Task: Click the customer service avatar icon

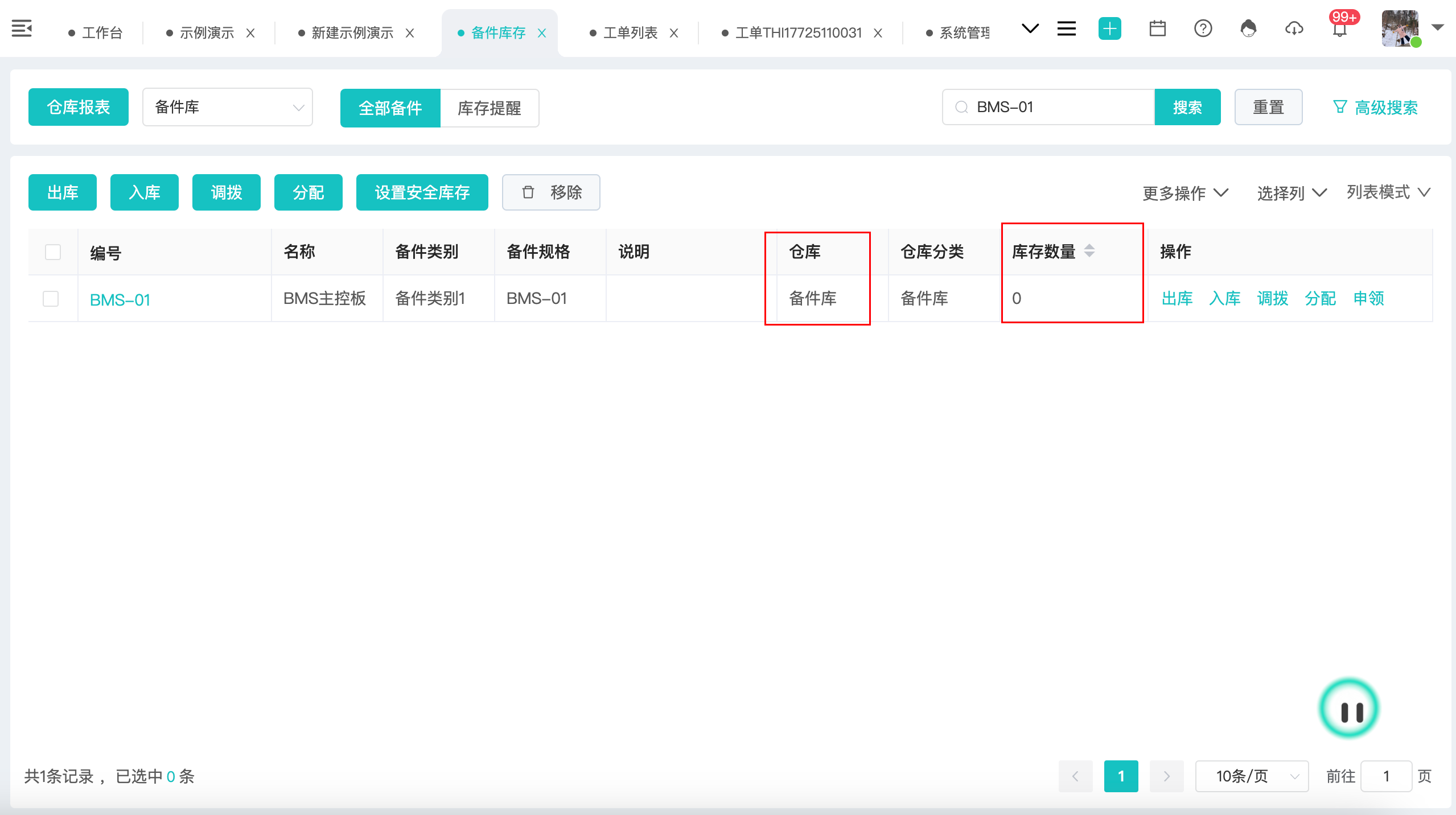Action: [x=1248, y=28]
